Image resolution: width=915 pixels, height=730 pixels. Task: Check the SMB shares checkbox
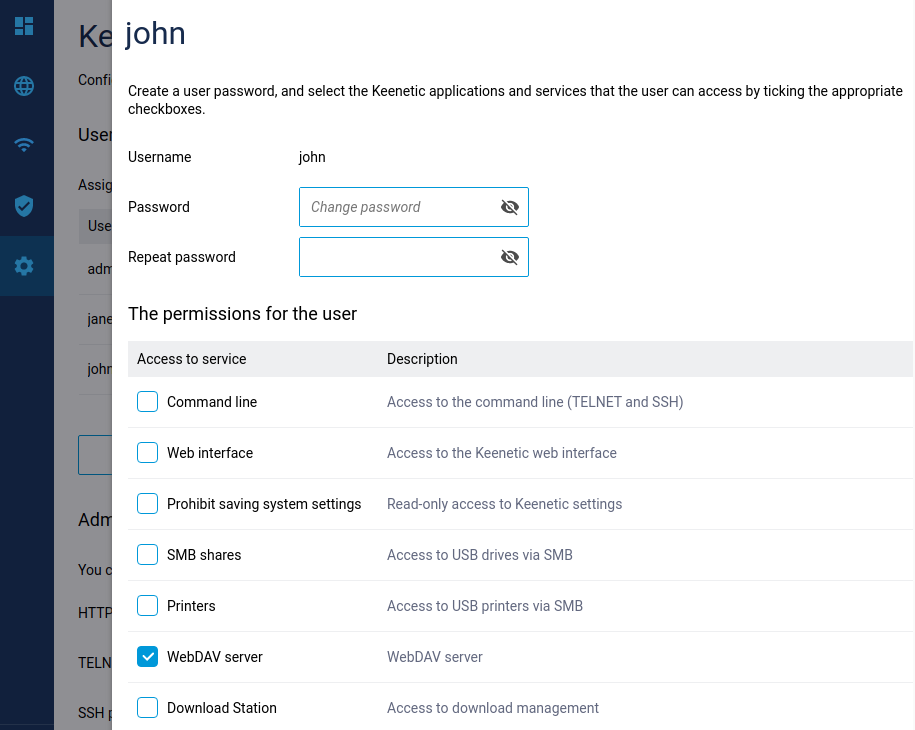(x=148, y=555)
